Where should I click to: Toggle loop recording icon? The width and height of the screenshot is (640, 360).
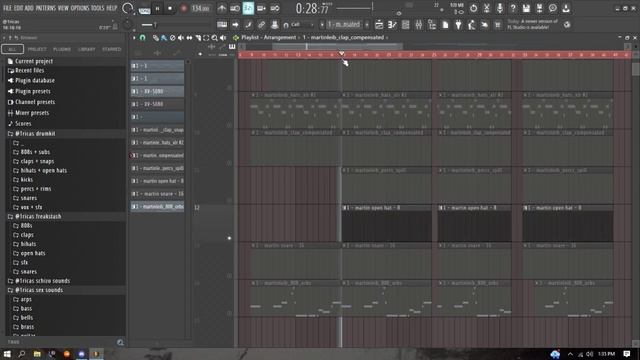point(275,8)
